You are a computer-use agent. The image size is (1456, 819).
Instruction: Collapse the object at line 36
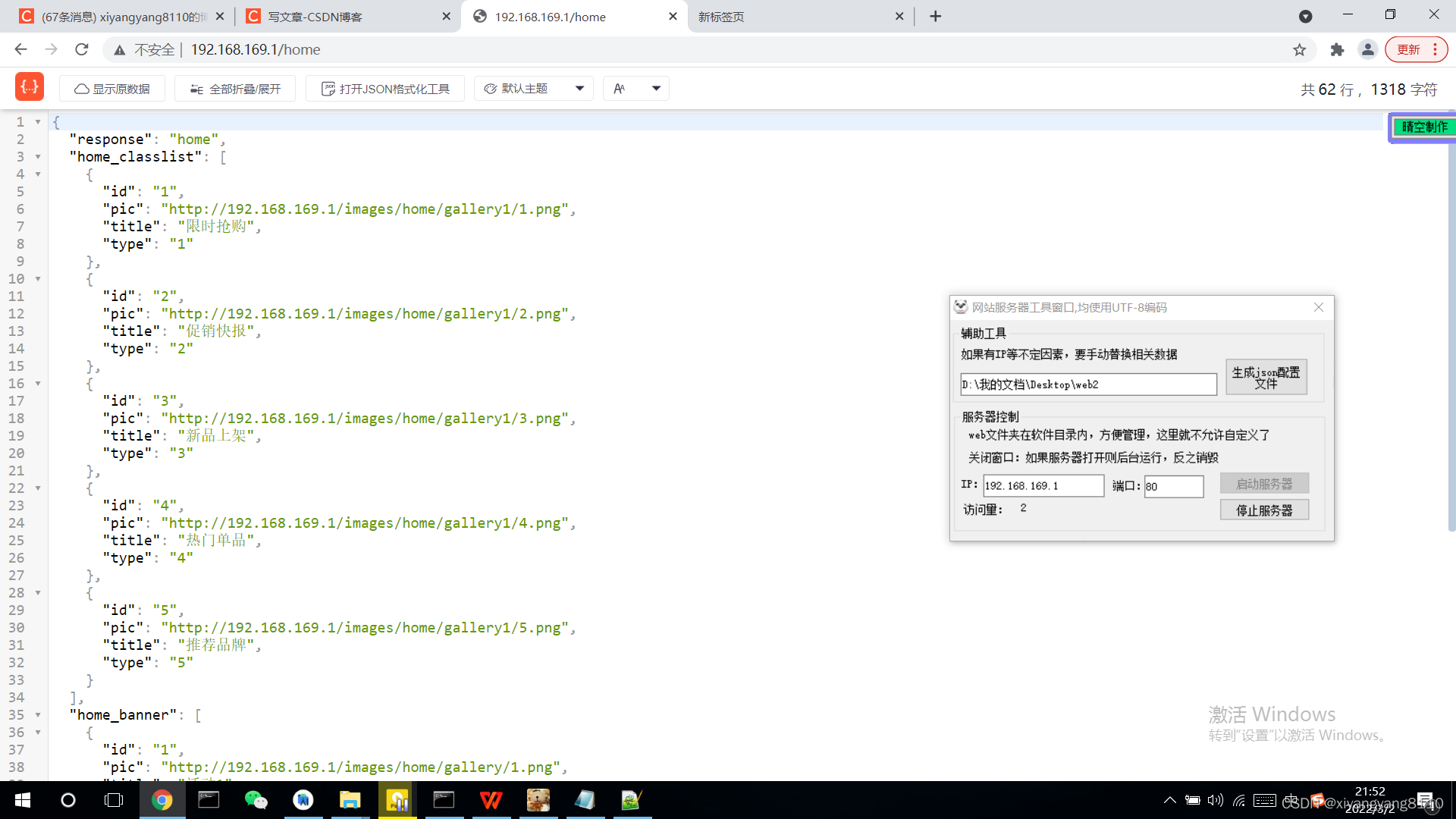(38, 733)
